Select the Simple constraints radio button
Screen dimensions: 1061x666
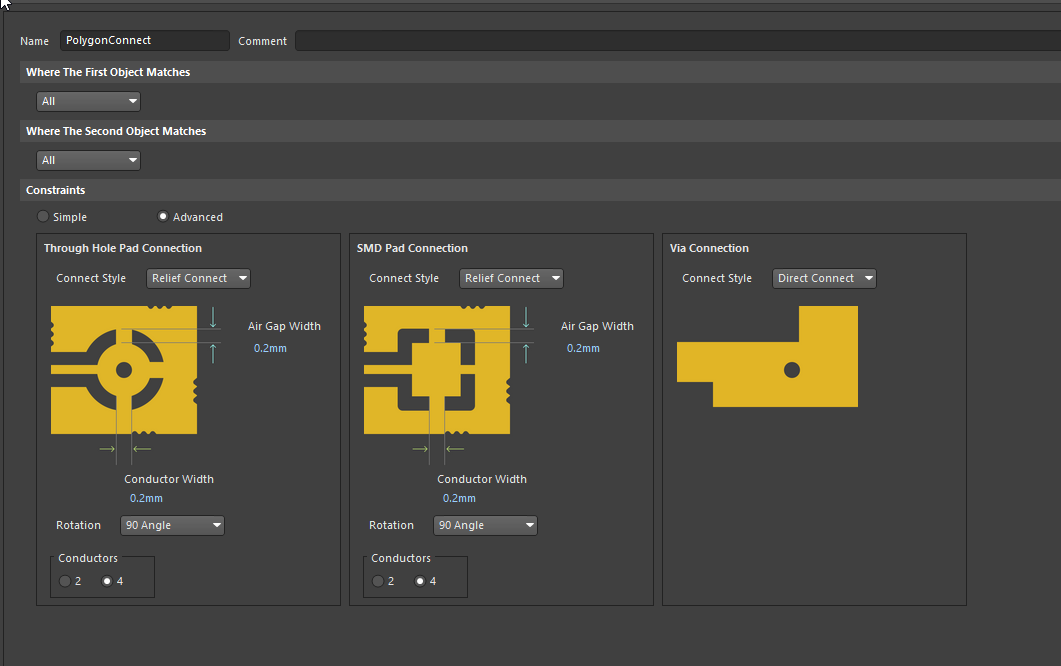click(43, 217)
